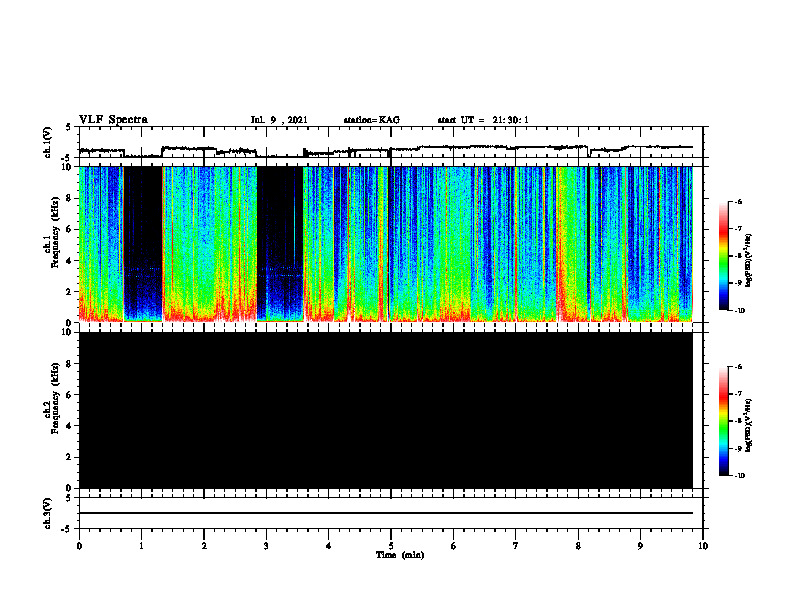Click time axis tick label "4"
The image size is (792, 612).
pos(329,546)
